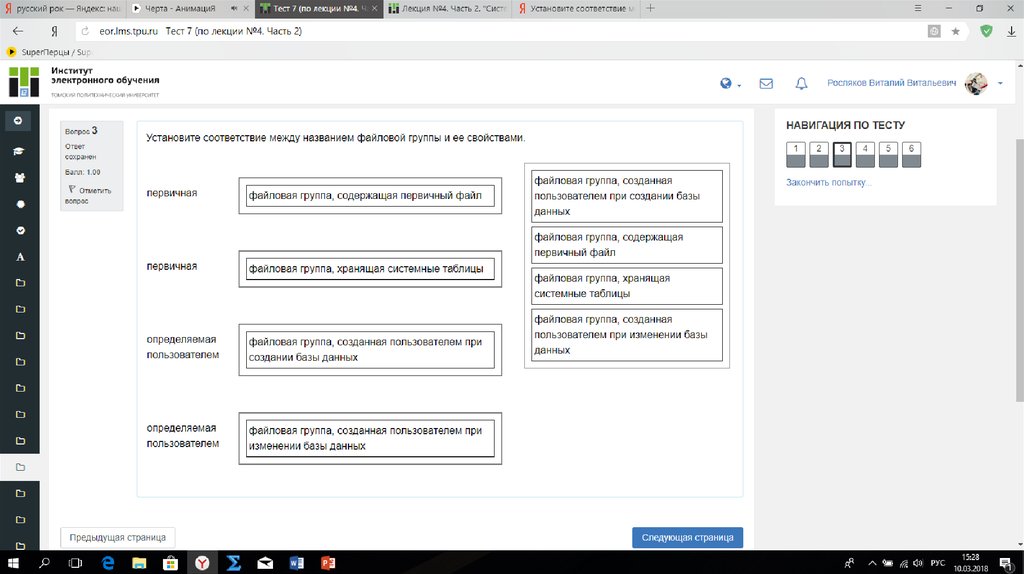Open PowerPoint from the taskbar

328,562
